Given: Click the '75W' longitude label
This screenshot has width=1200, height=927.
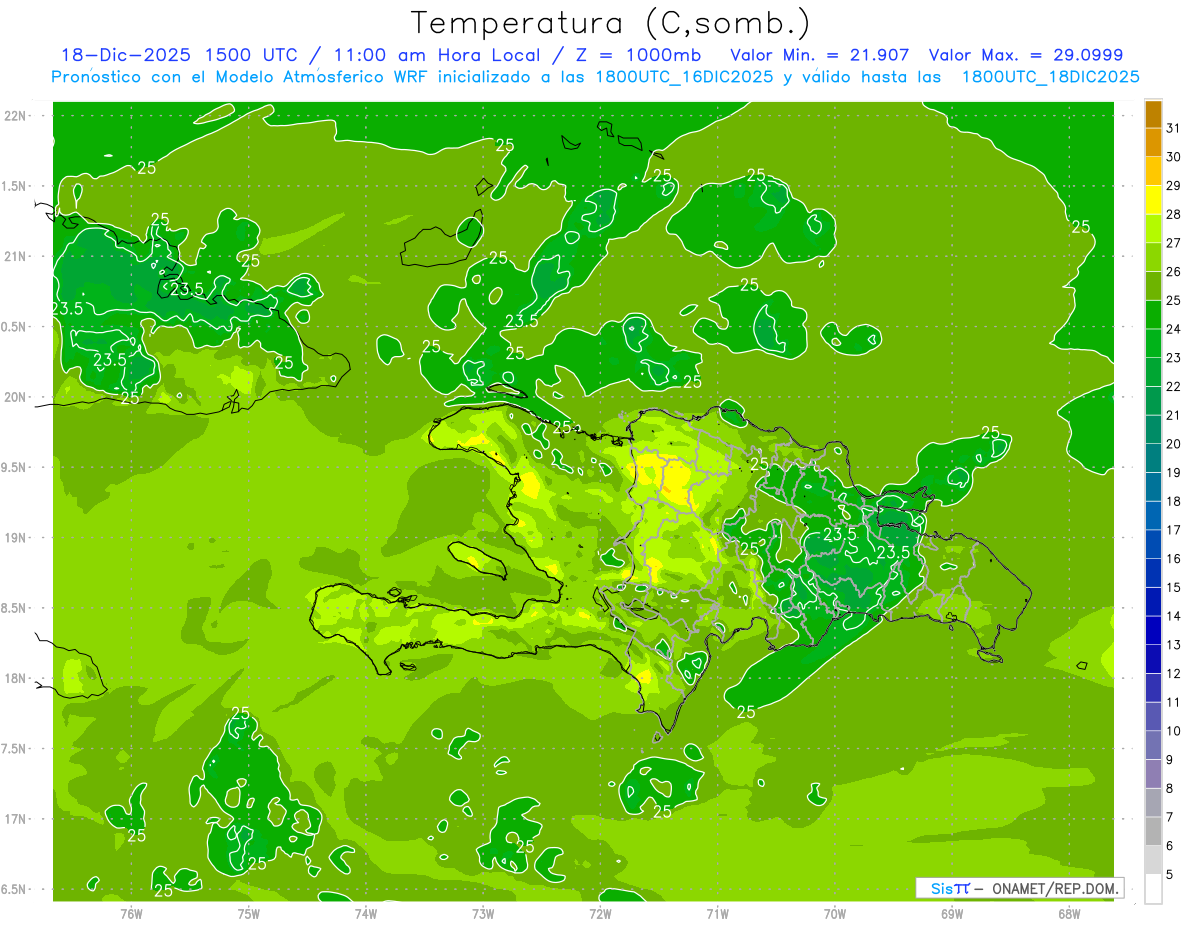Looking at the screenshot, I should (x=249, y=914).
